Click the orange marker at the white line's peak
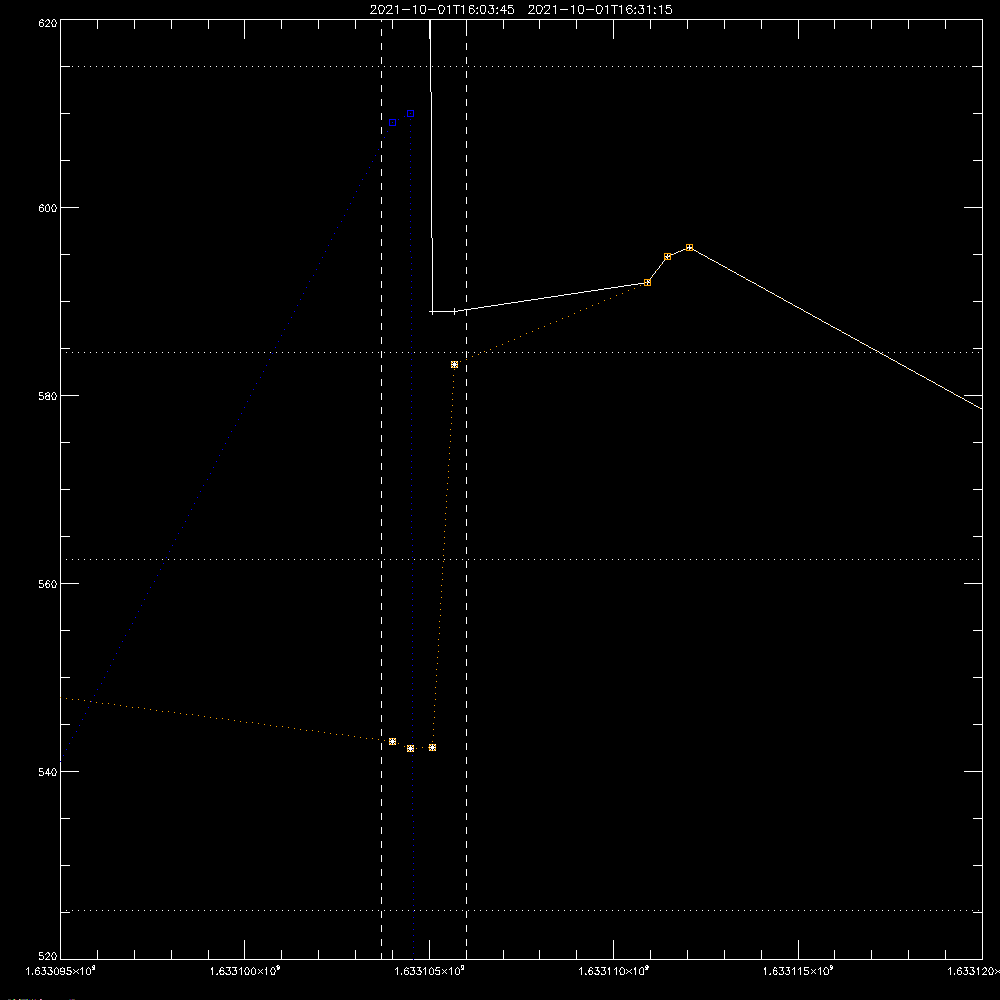Viewport: 1000px width, 1000px height. pyautogui.click(x=689, y=247)
